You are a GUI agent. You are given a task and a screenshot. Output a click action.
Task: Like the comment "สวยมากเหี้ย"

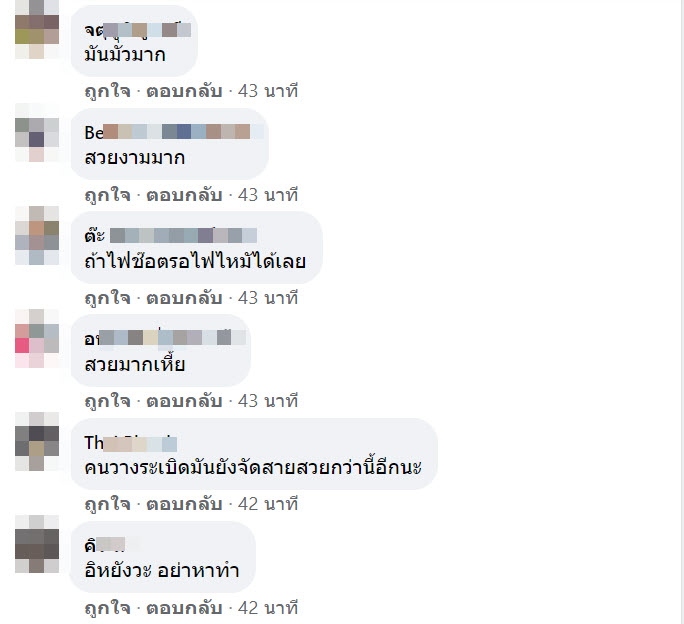tap(107, 401)
